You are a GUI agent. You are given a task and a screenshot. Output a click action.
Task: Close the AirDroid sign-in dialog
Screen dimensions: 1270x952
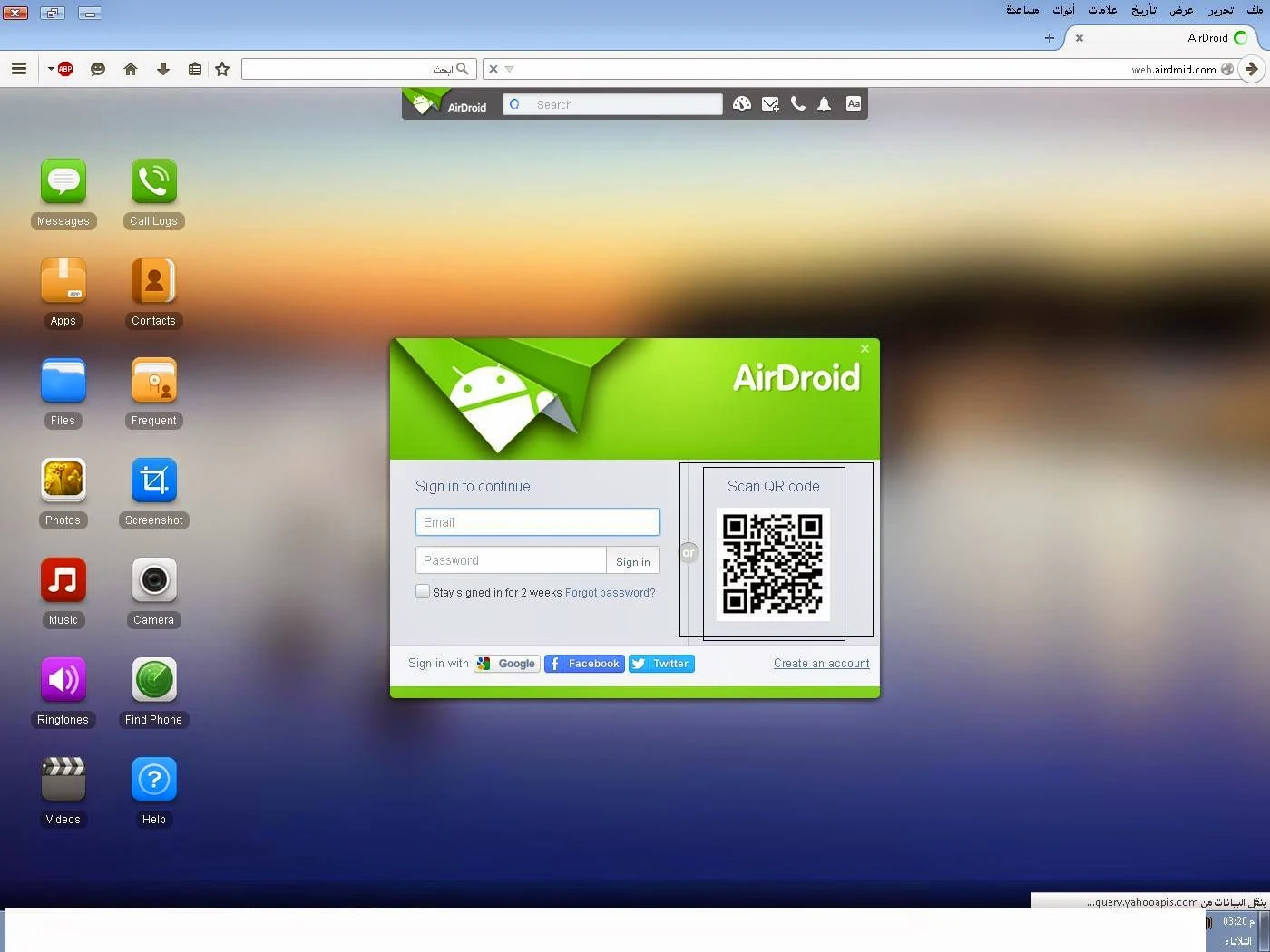(x=865, y=349)
